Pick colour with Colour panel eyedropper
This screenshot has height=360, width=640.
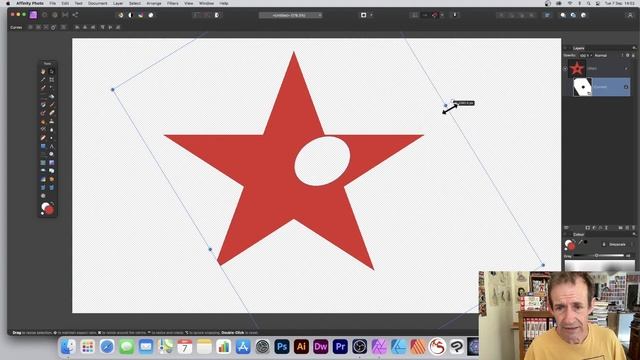click(580, 242)
